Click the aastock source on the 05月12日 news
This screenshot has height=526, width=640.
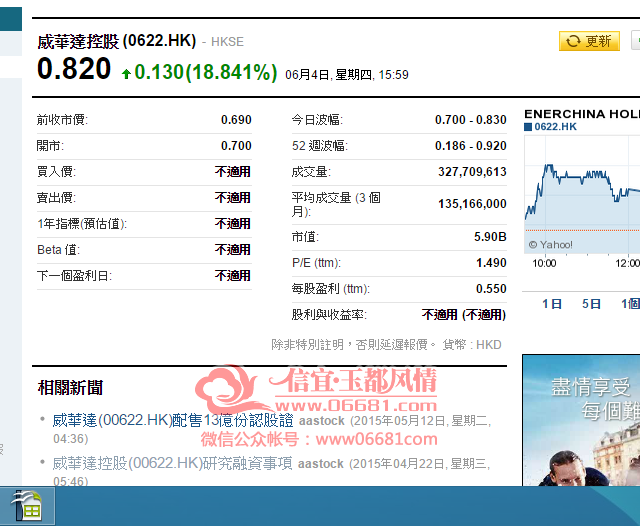coord(322,421)
